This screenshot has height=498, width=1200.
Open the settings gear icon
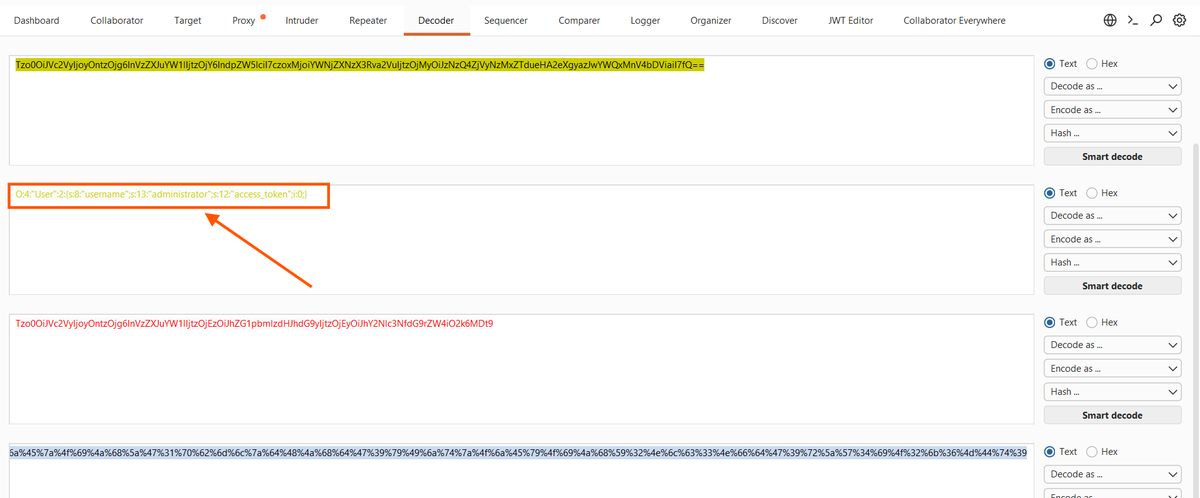point(1179,20)
